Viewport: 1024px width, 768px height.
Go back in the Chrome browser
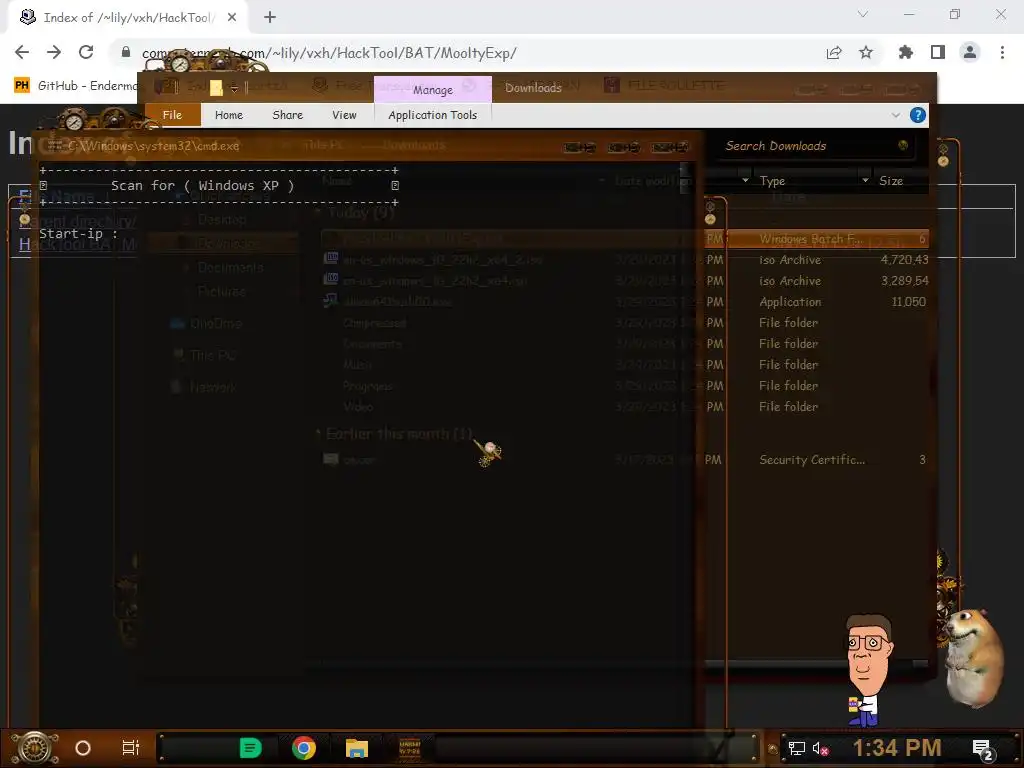(22, 52)
